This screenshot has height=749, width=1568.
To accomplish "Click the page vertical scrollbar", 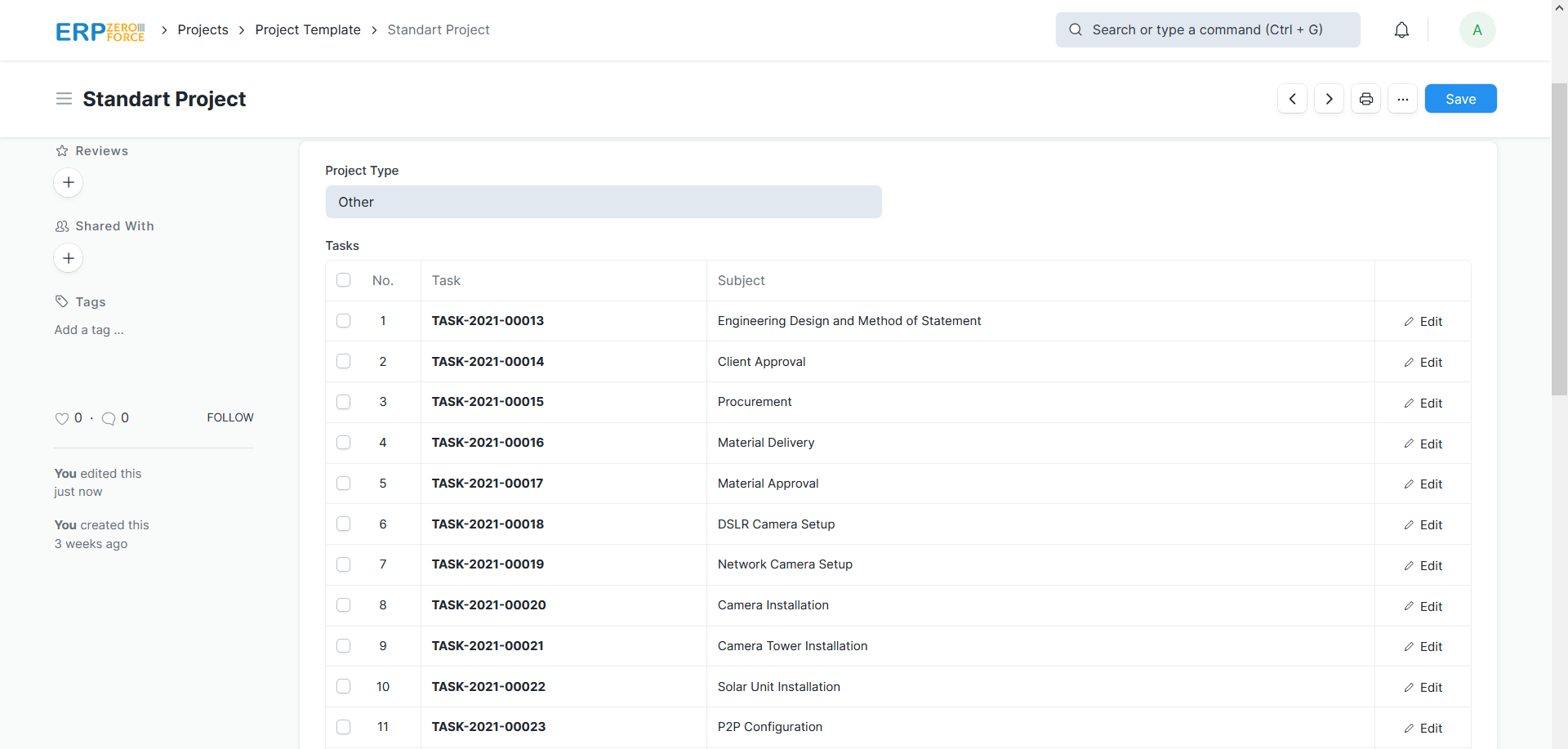I will tap(1559, 239).
